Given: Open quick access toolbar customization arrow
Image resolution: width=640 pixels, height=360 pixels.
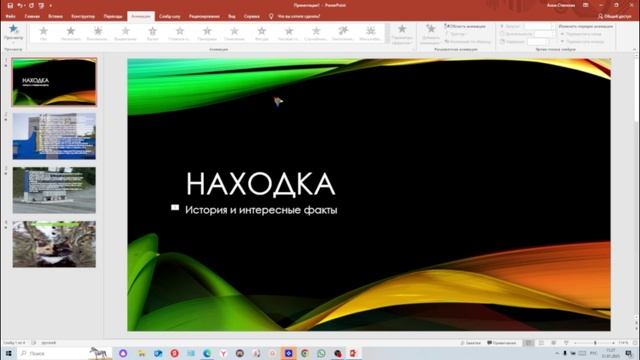Looking at the screenshot, I should 51,6.
